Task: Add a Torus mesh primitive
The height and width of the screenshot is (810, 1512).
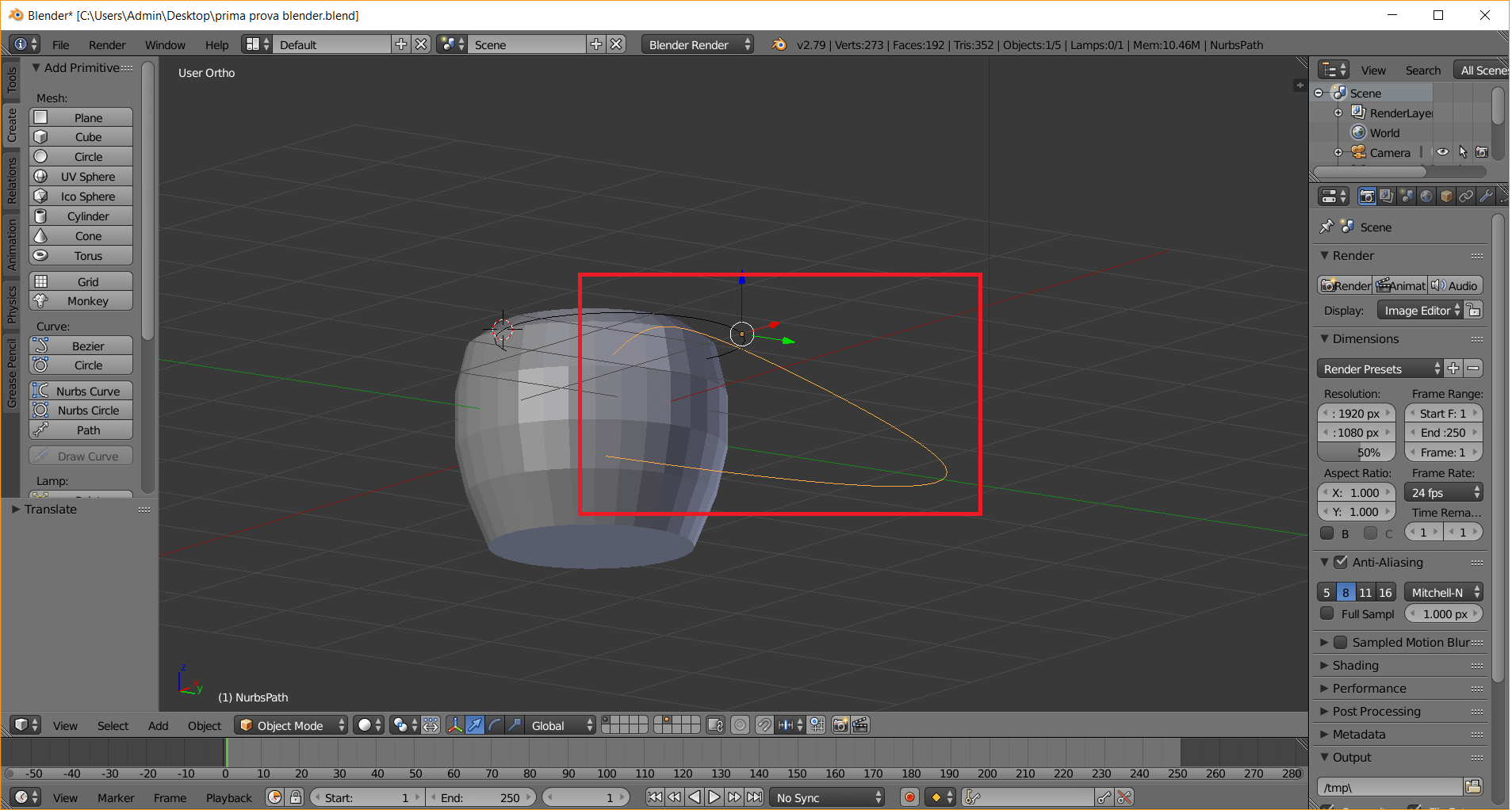Action: tap(81, 256)
